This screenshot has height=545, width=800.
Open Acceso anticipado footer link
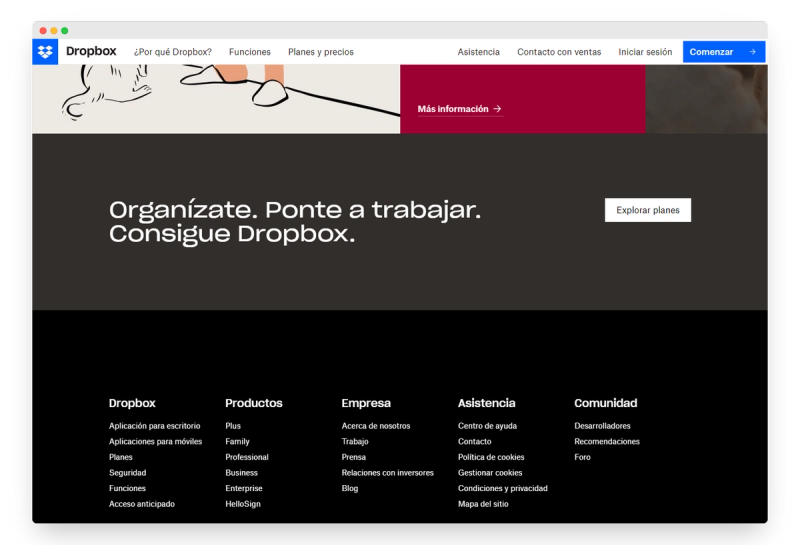click(x=142, y=504)
